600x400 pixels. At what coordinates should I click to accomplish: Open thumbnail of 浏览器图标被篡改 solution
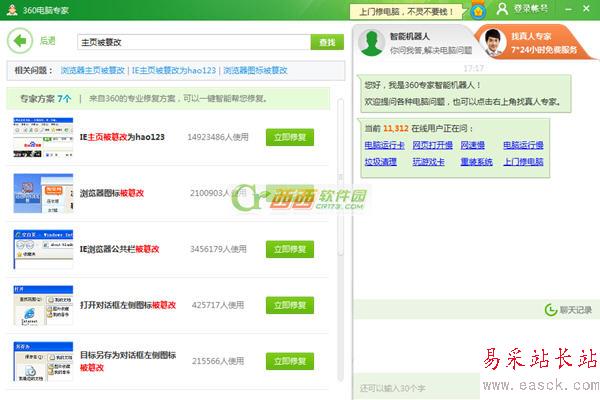coord(43,193)
